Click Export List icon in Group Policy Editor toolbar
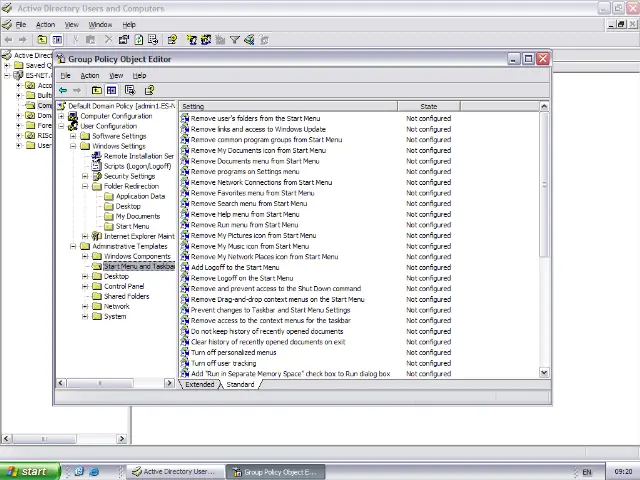 point(130,90)
